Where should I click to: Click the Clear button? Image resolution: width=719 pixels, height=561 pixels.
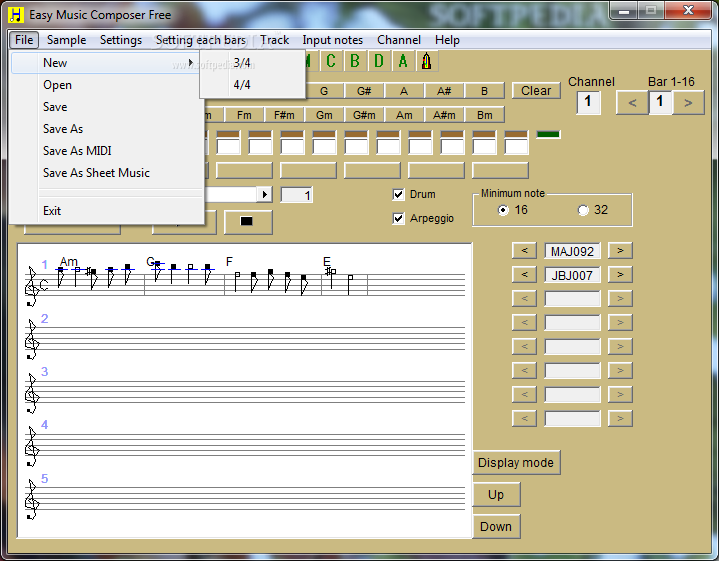pyautogui.click(x=536, y=91)
